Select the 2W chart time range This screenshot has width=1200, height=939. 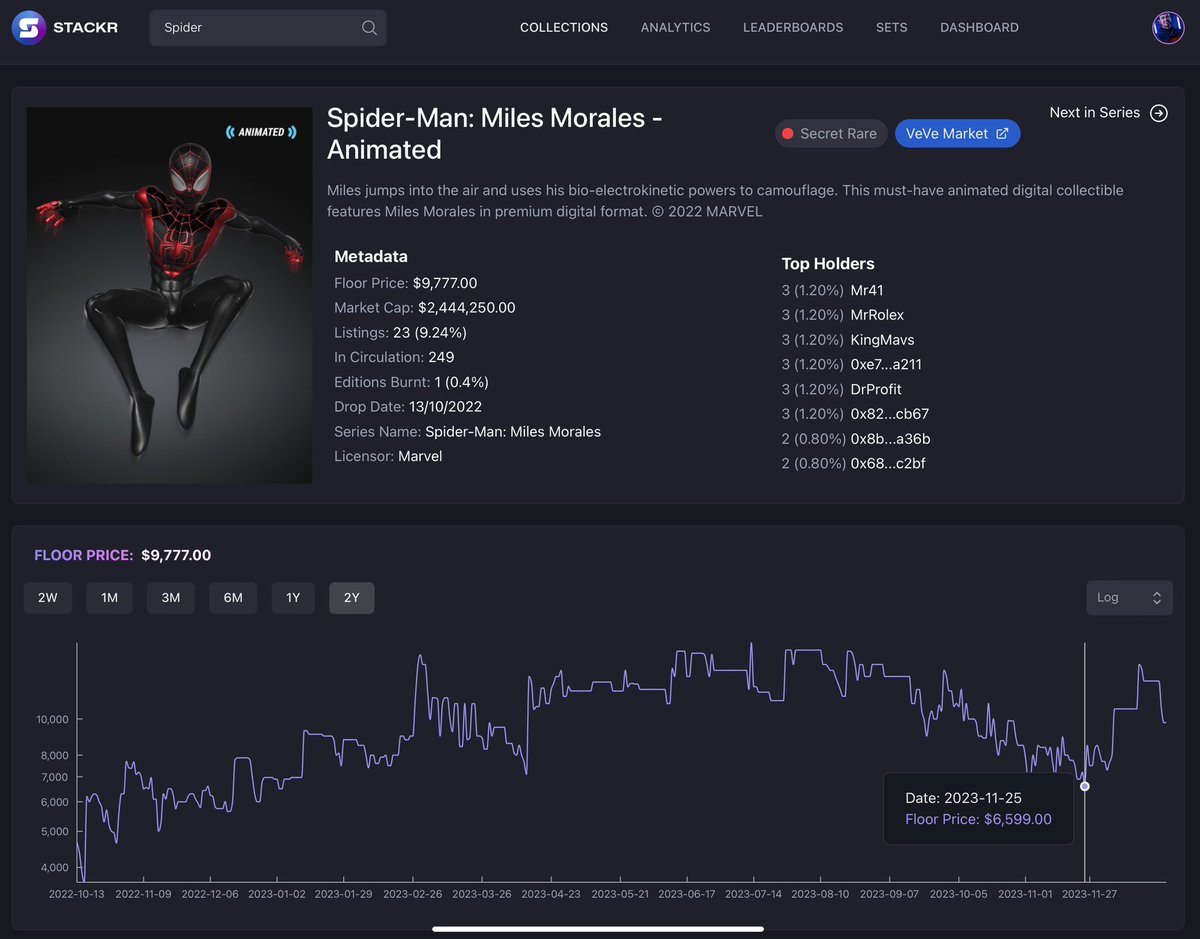(x=47, y=597)
